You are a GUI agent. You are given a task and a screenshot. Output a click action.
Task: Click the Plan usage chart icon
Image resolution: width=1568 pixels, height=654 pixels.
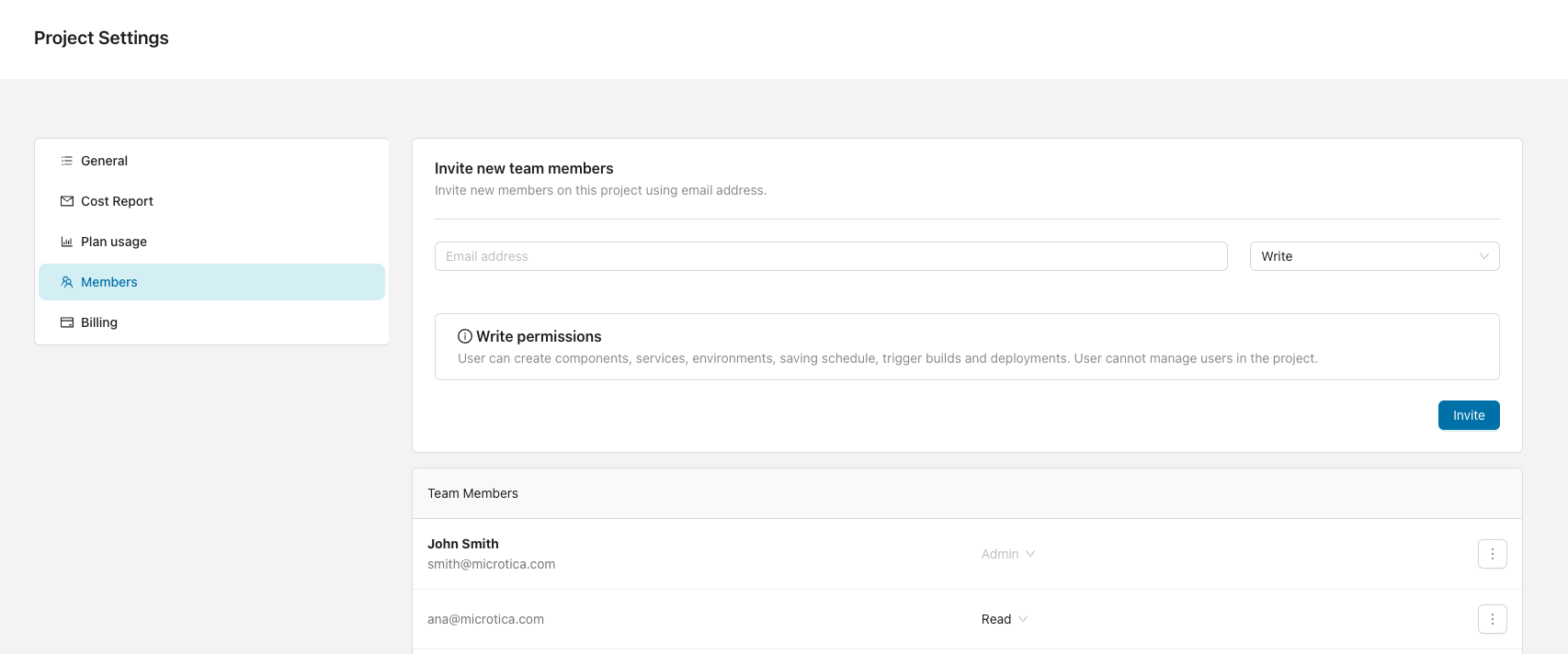66,242
